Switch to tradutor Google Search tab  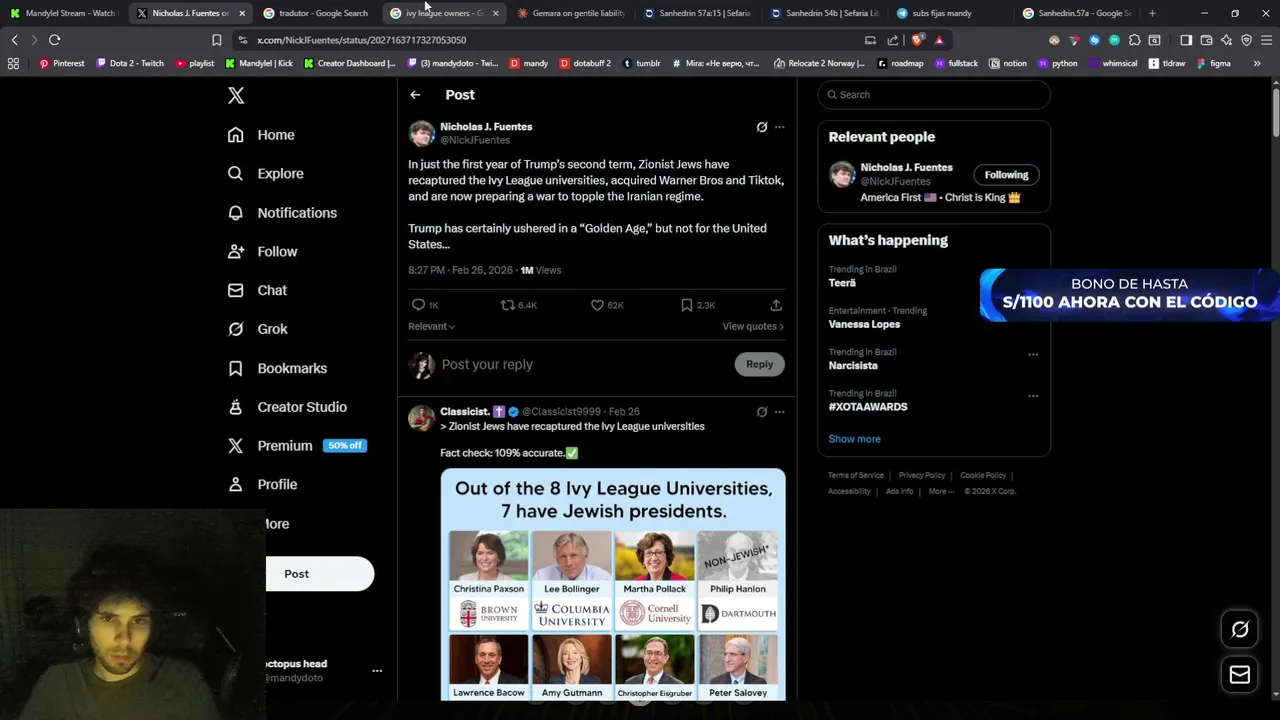click(x=316, y=13)
